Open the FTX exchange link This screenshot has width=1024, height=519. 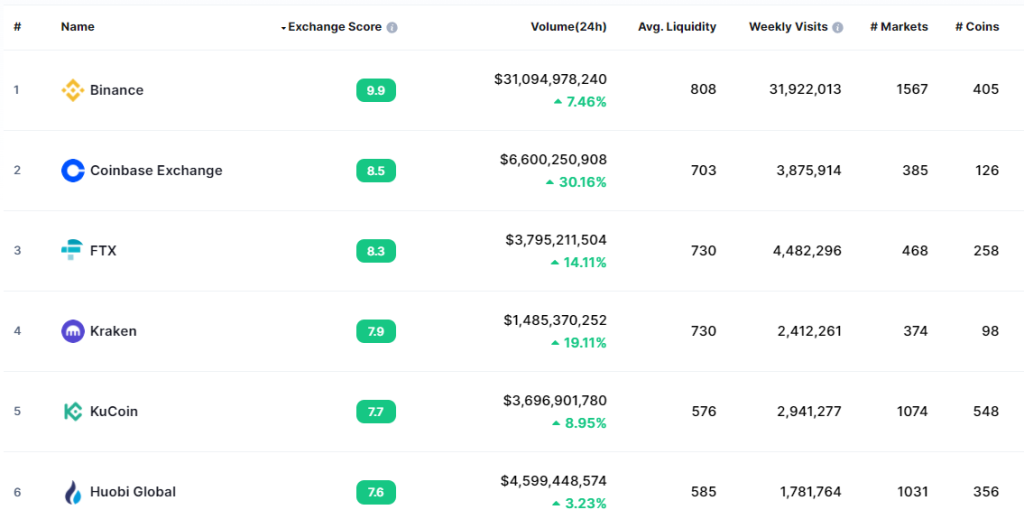click(x=103, y=251)
